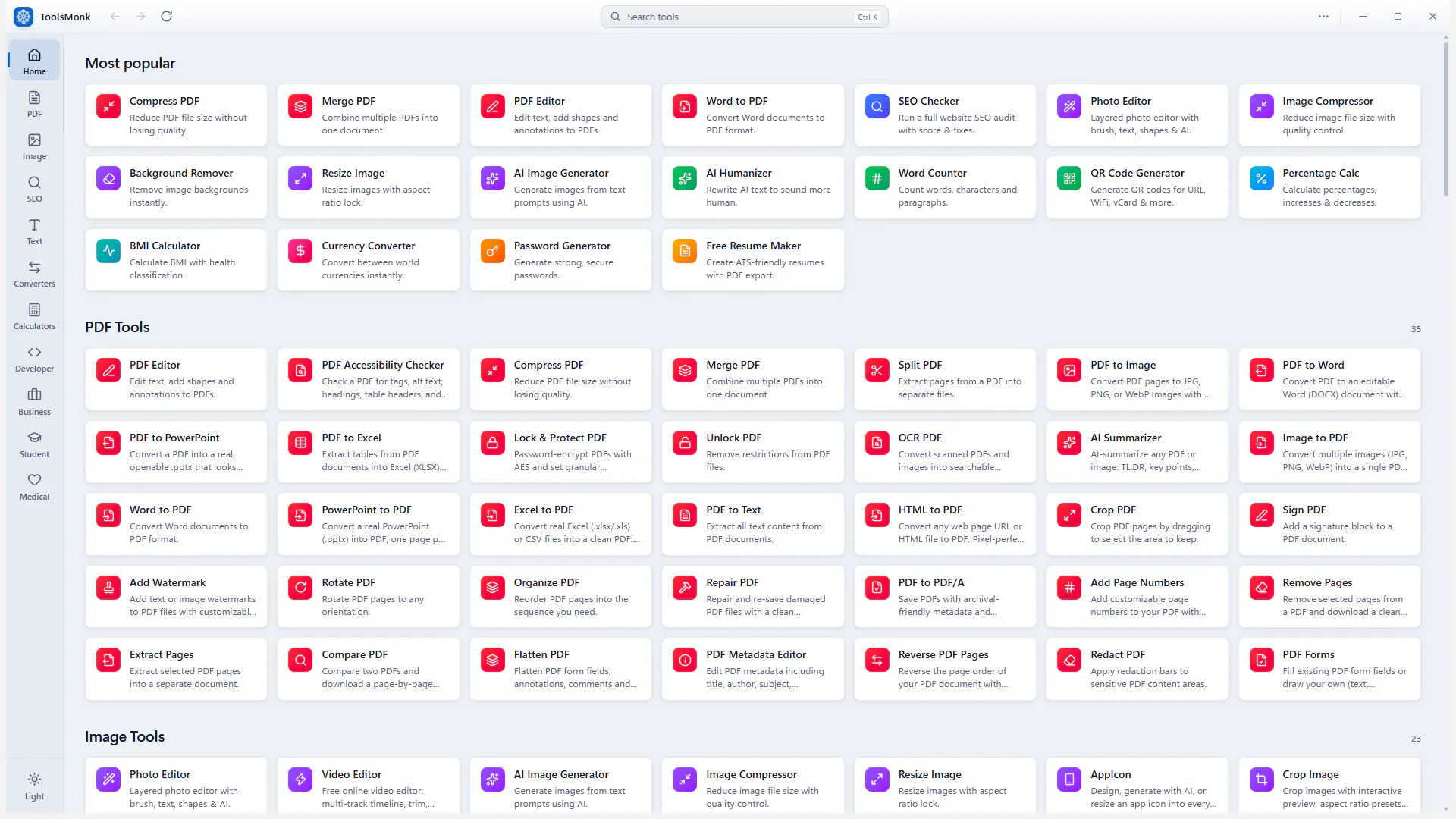Click the AI Humanizer icon
This screenshot has height=819, width=1456.
click(685, 179)
